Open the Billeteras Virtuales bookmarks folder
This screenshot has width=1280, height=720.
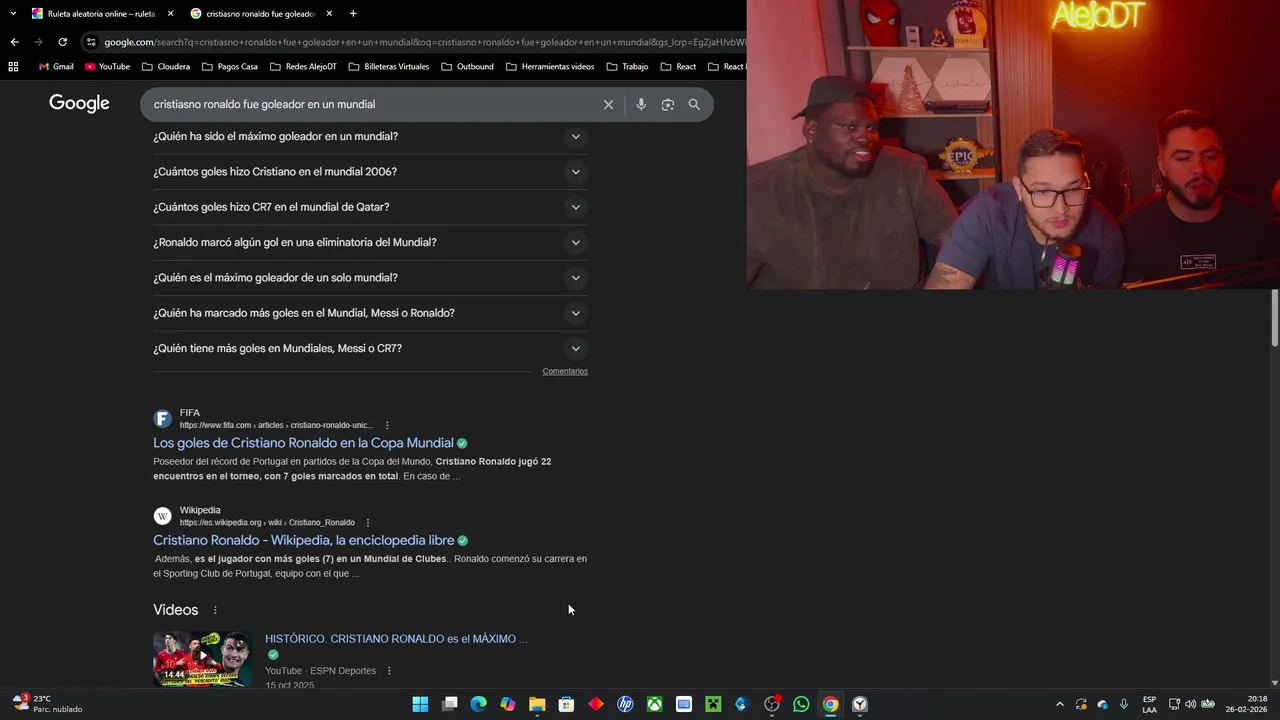pos(389,67)
